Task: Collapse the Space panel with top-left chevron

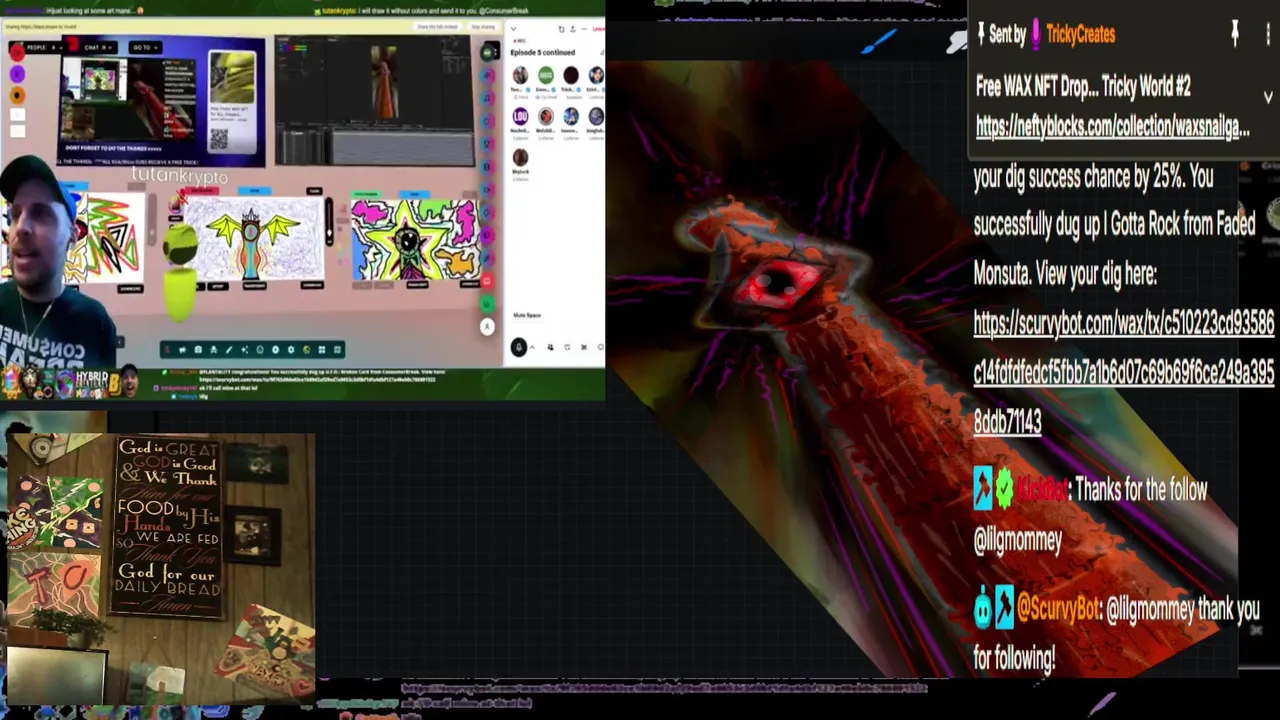Action: (x=513, y=28)
